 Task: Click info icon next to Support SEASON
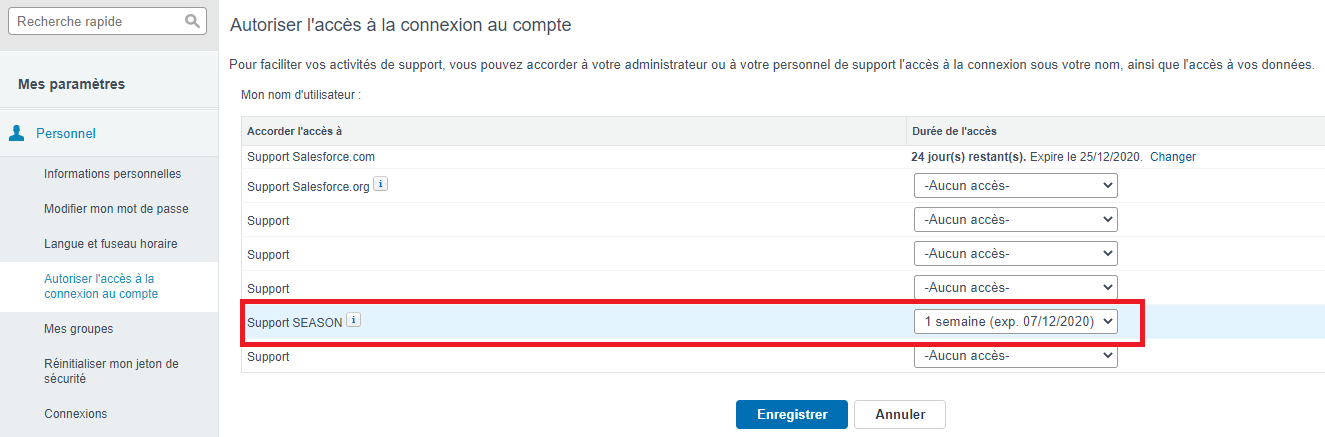pyautogui.click(x=353, y=321)
